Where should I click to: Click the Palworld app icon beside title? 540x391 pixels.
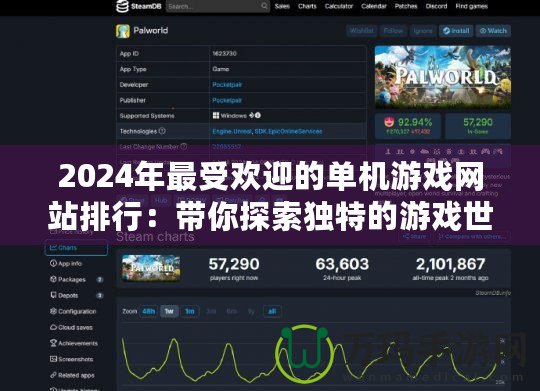[x=123, y=31]
